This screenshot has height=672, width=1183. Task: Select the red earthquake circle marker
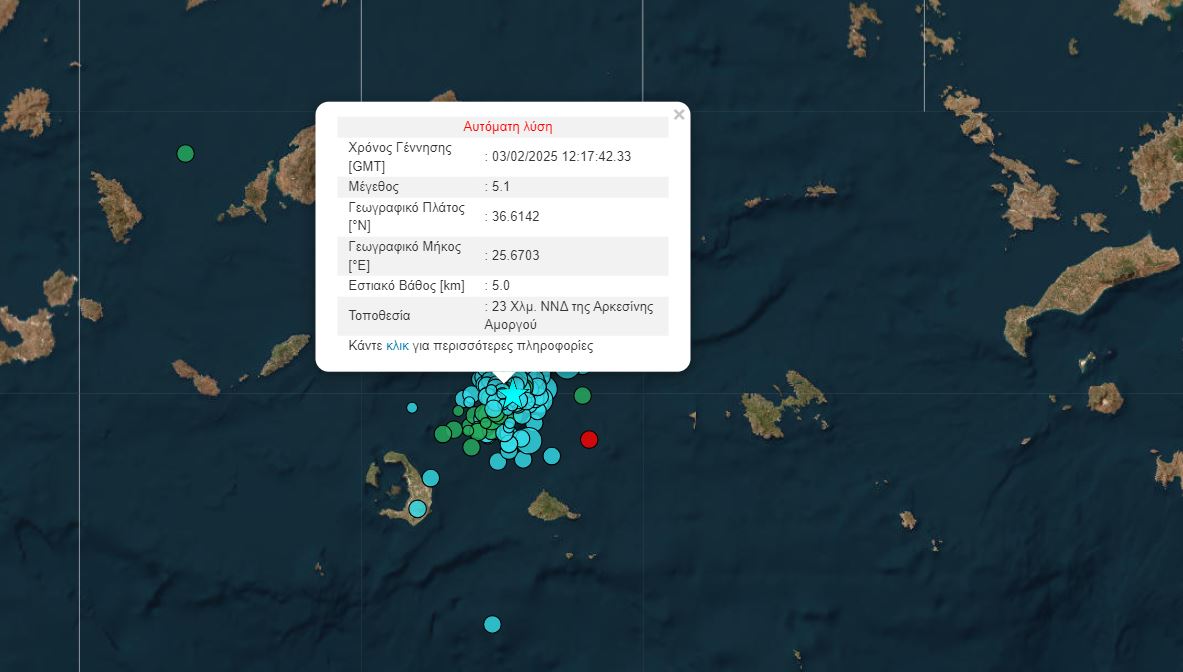point(589,439)
